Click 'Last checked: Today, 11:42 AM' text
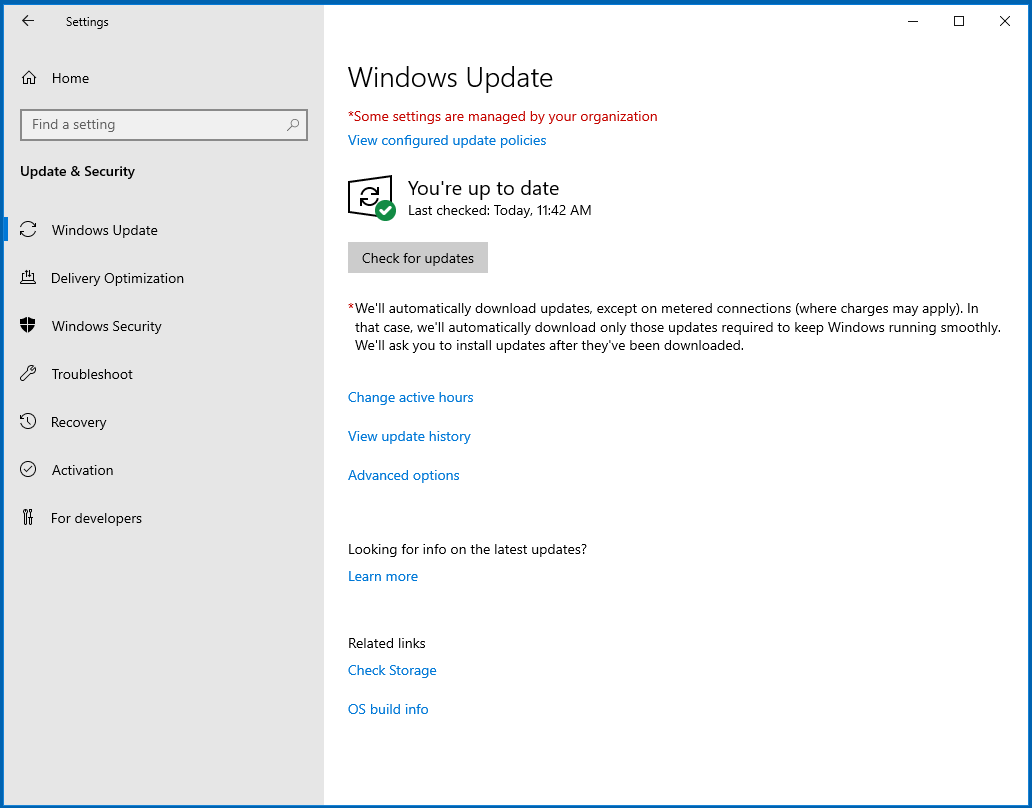 pyautogui.click(x=500, y=211)
